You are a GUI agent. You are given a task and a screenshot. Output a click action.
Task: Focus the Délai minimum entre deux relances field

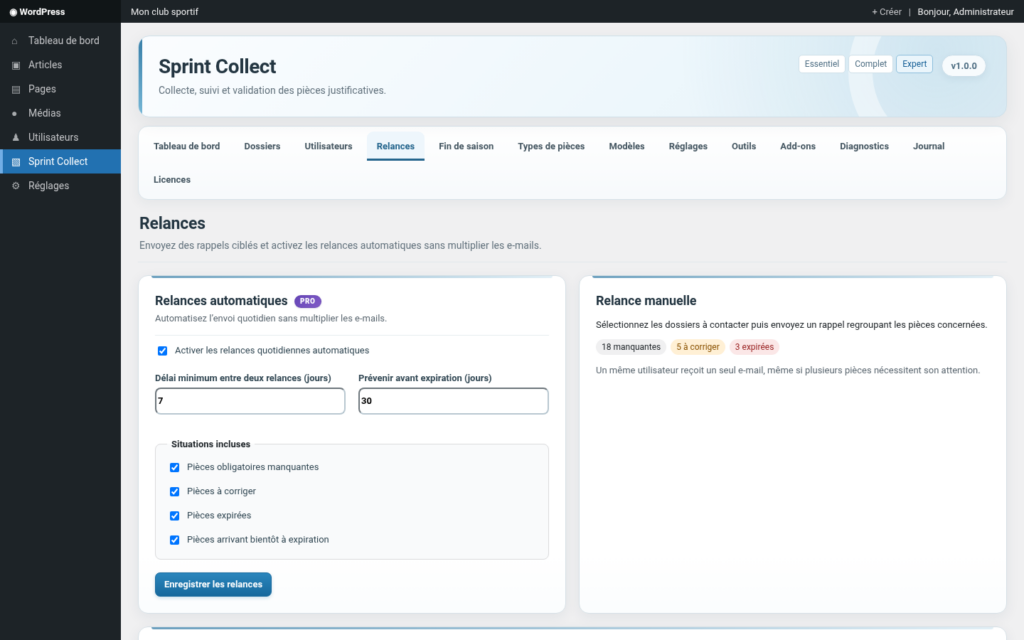(x=250, y=401)
